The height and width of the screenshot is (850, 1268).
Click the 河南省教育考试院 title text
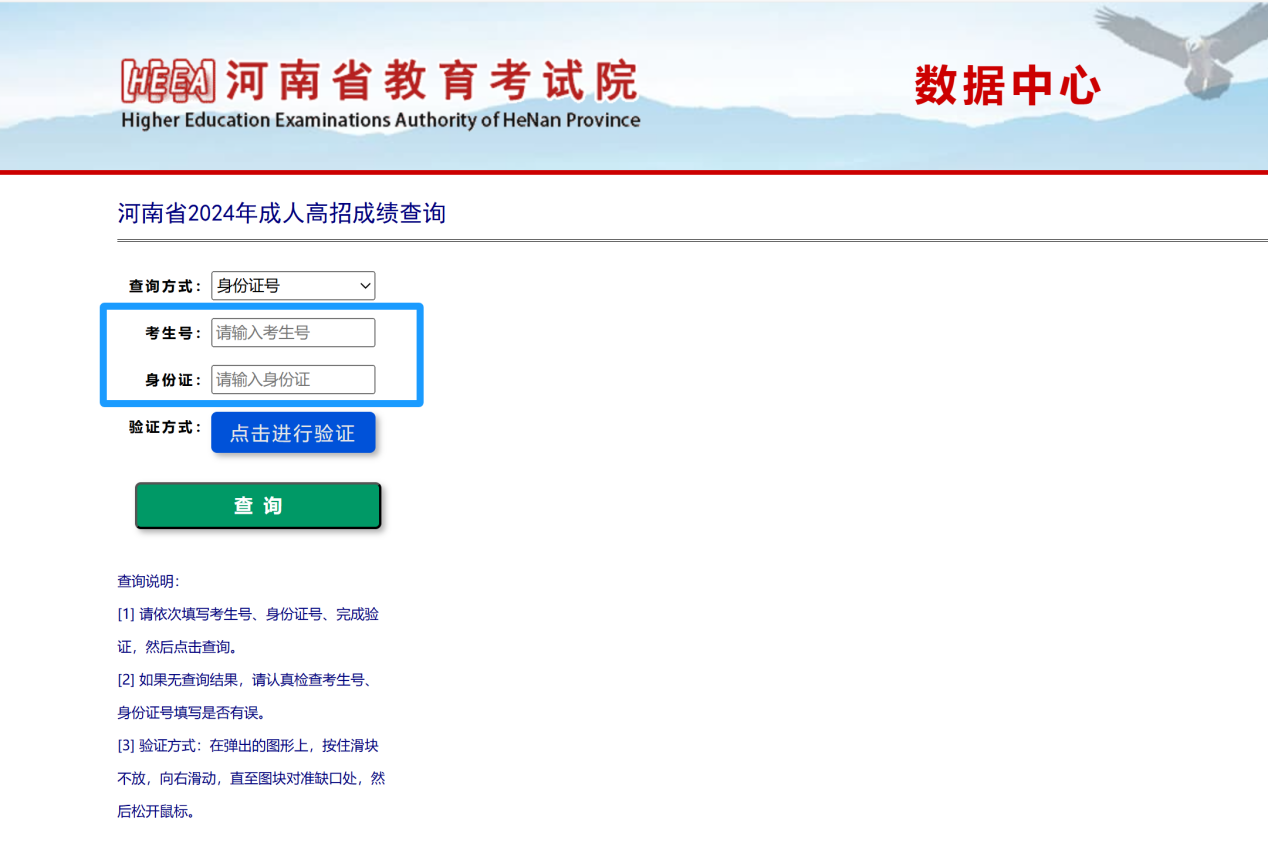[431, 80]
